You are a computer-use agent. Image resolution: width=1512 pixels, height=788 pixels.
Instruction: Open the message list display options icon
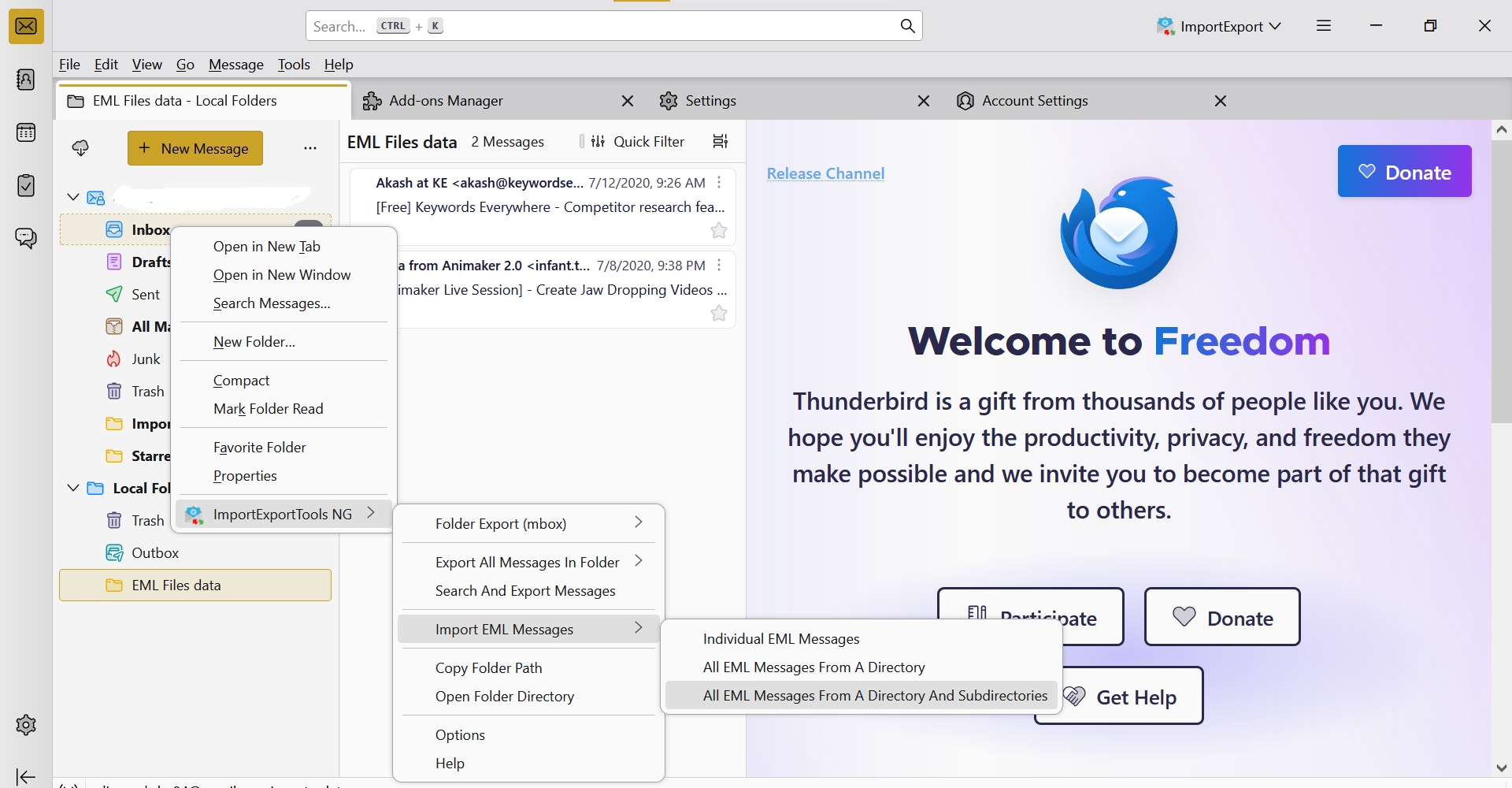(x=720, y=141)
